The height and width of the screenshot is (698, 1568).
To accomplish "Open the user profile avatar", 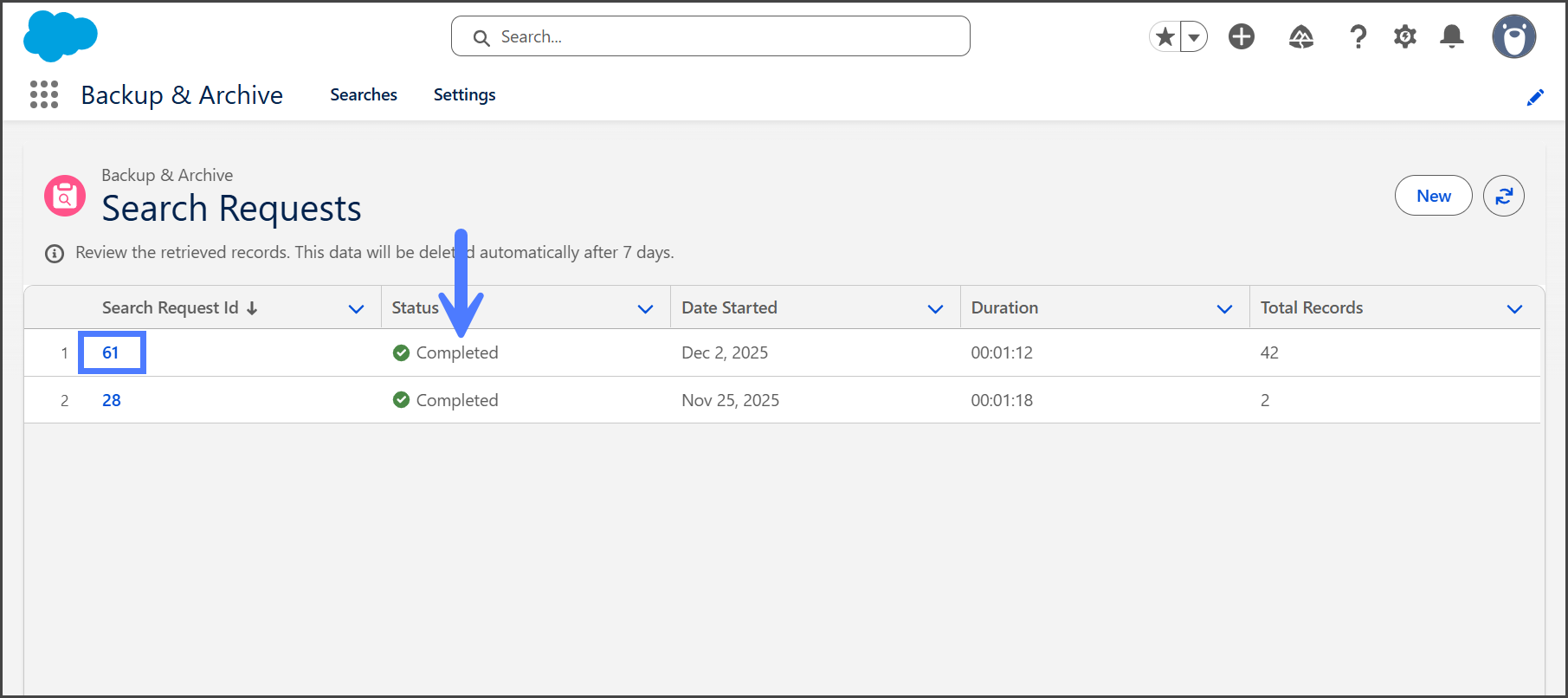I will click(1513, 36).
